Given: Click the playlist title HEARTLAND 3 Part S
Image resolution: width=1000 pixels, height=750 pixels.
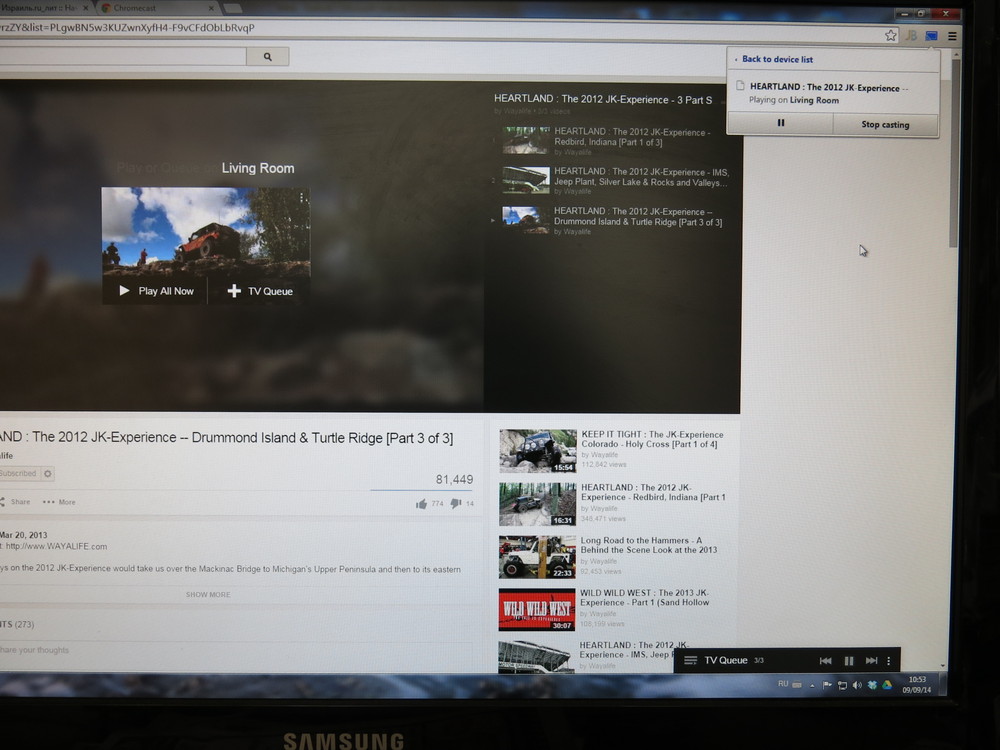Looking at the screenshot, I should coord(603,99).
